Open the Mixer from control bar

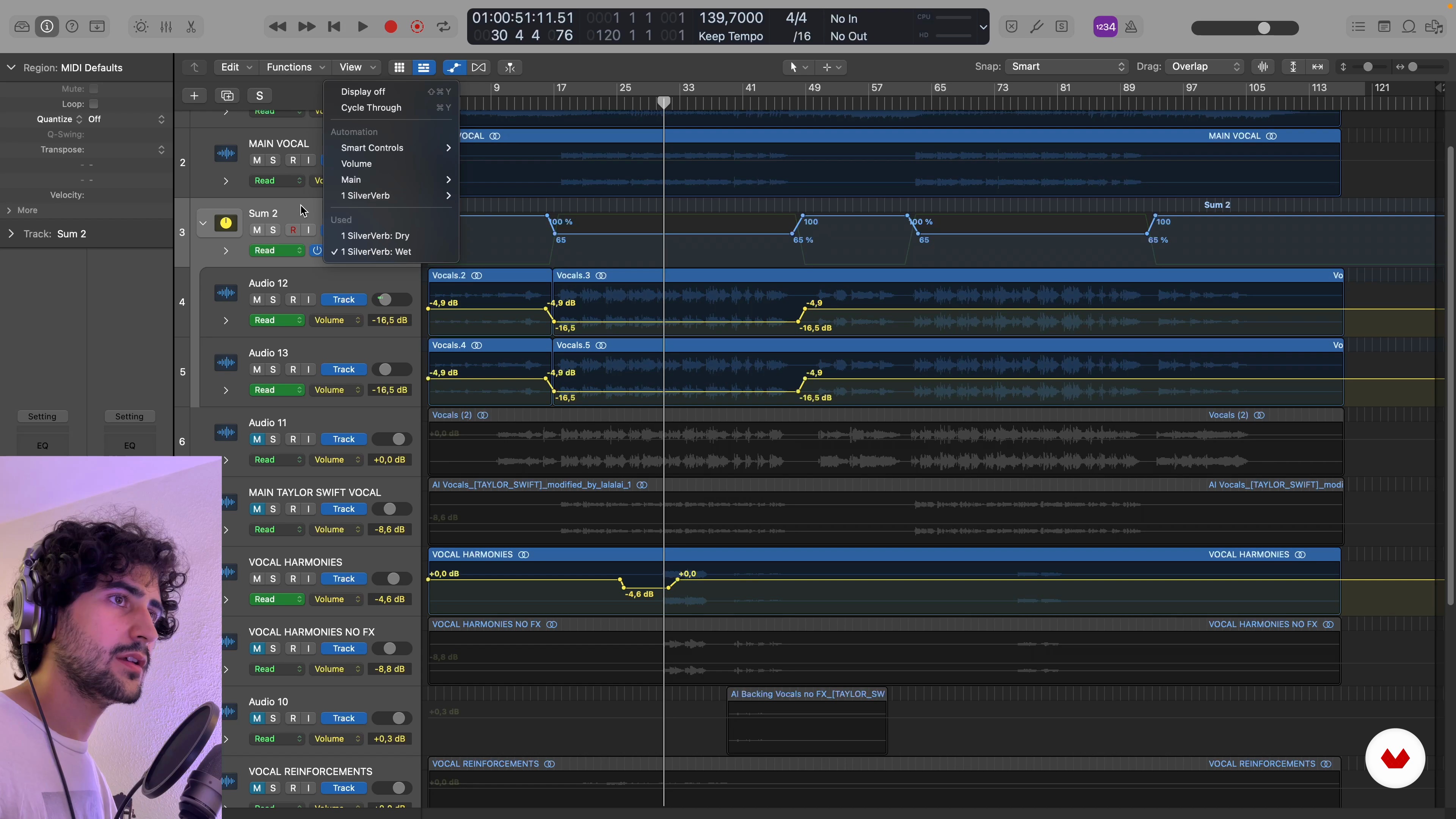click(x=166, y=27)
